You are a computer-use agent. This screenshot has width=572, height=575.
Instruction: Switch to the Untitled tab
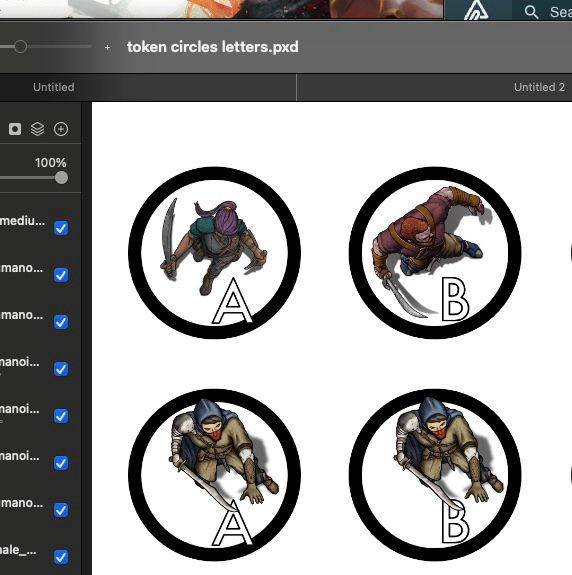point(54,87)
